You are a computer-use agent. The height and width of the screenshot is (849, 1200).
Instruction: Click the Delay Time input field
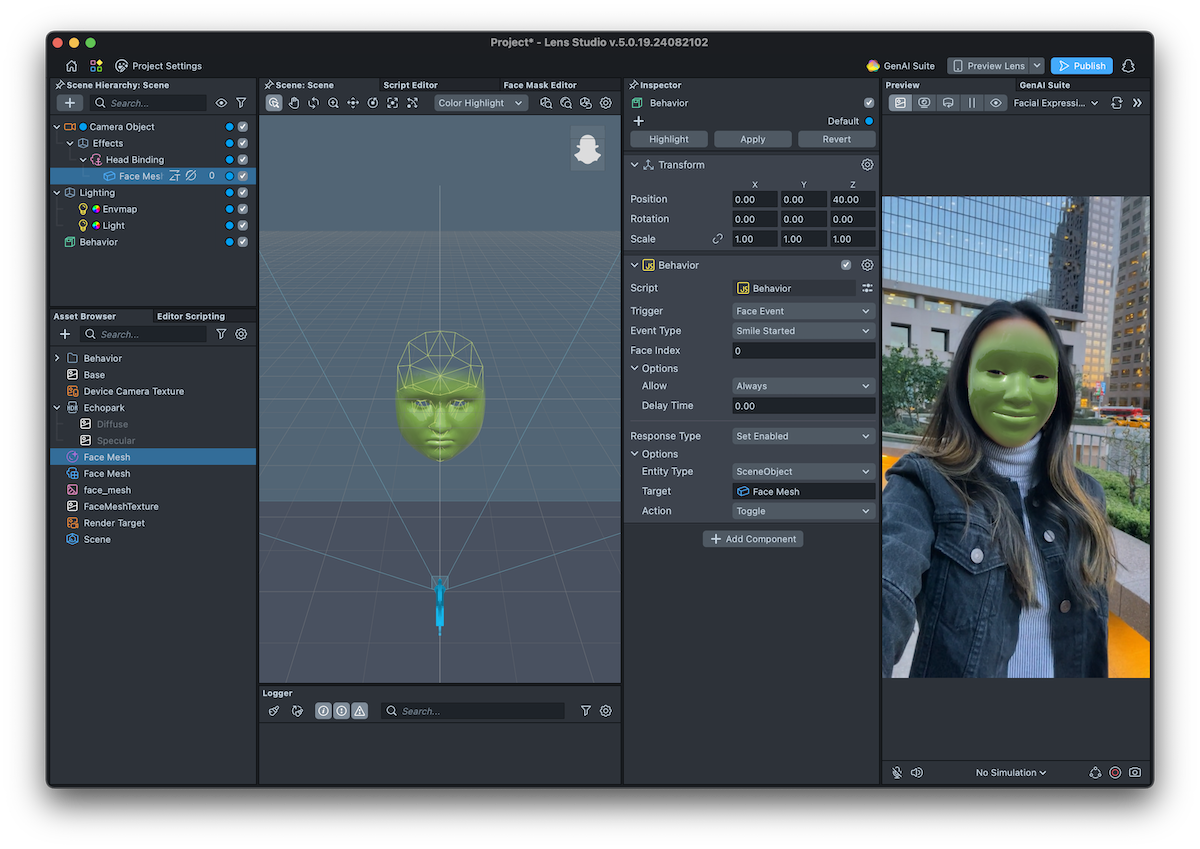[x=803, y=406]
